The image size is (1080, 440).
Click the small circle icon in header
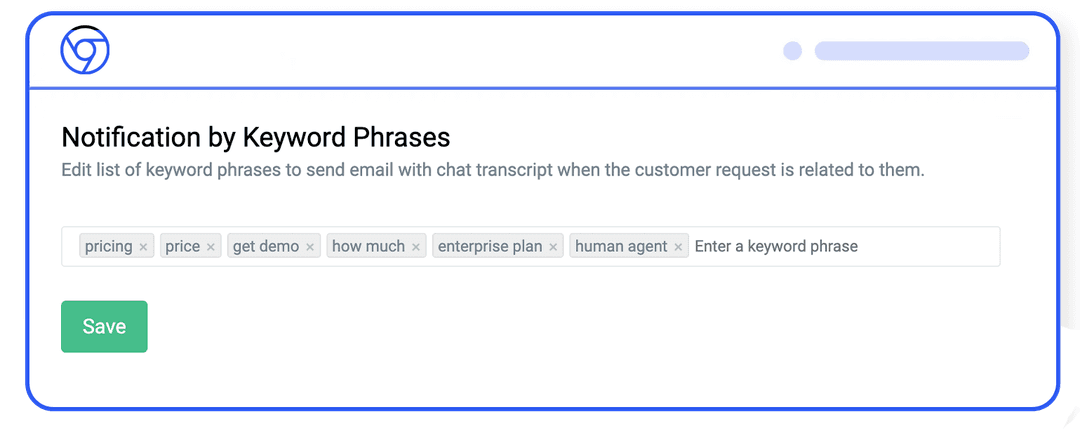pos(792,51)
